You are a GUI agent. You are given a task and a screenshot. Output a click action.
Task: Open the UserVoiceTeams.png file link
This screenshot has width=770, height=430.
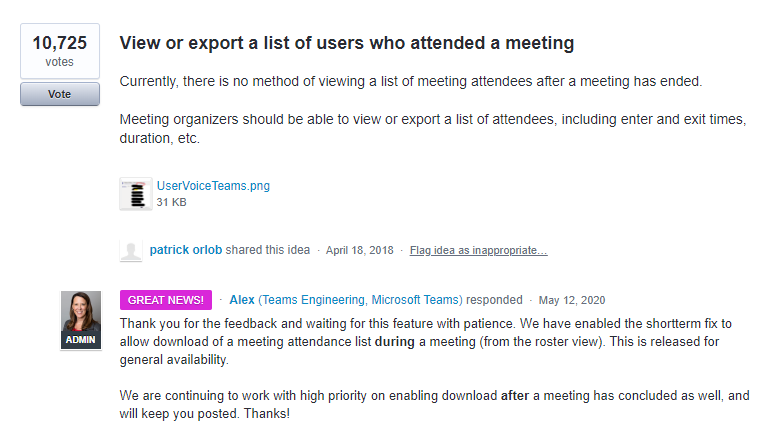pos(213,186)
